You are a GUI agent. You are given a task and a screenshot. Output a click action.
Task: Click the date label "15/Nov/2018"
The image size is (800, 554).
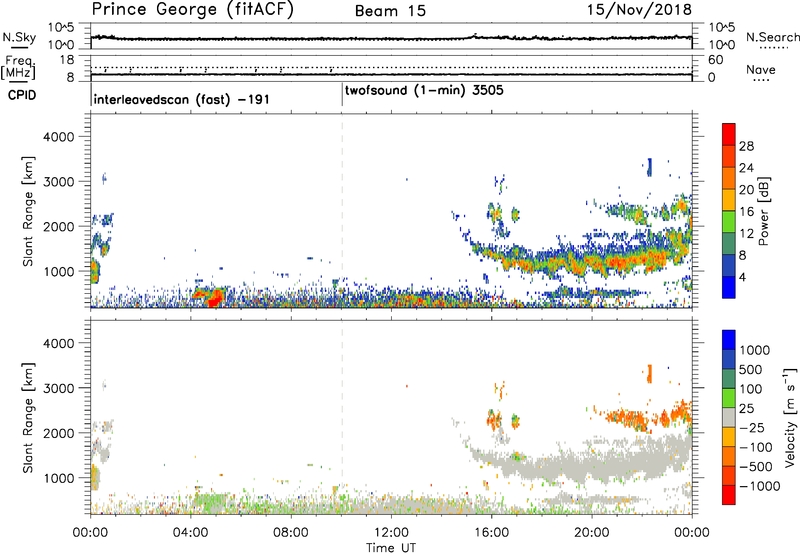click(639, 9)
